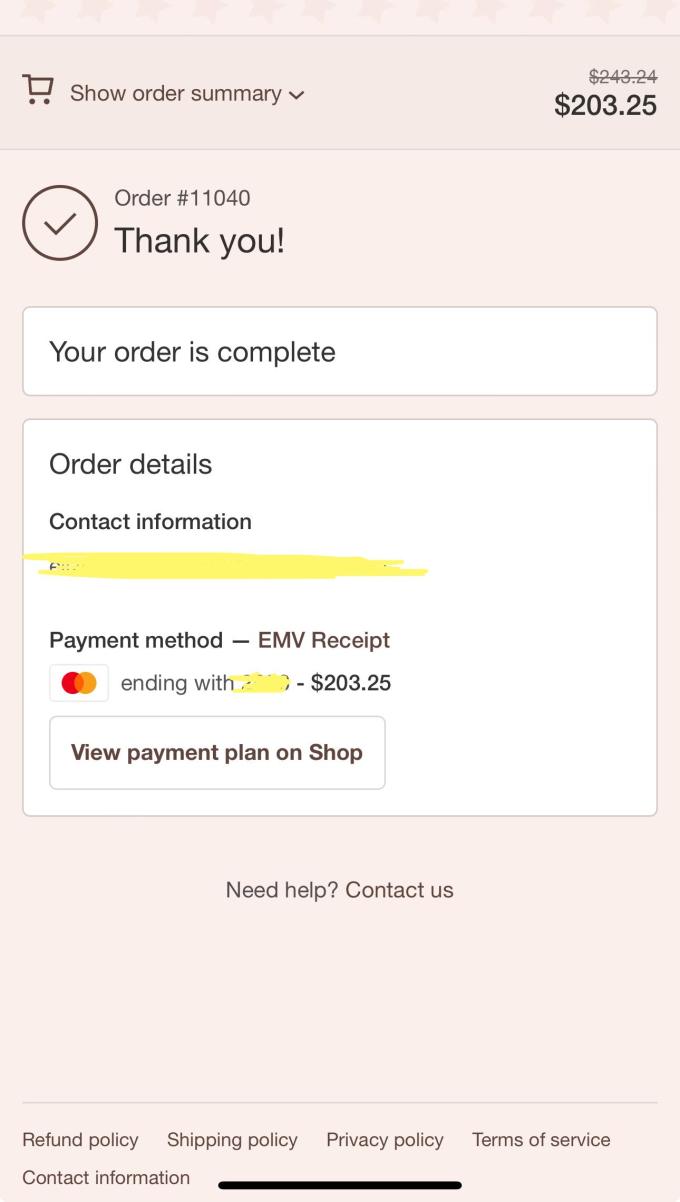Open Show order summary text
The image size is (680, 1202).
tap(175, 93)
